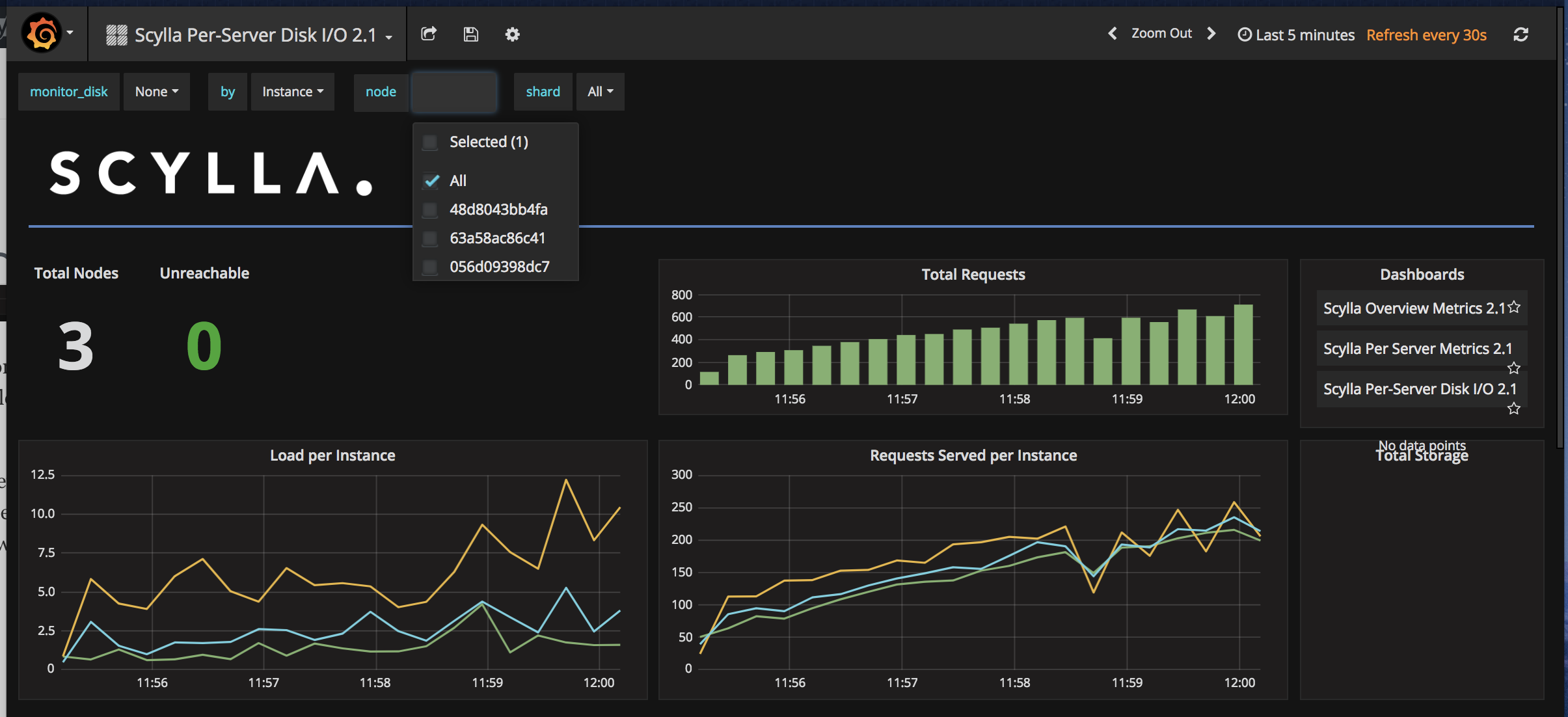Viewport: 1568px width, 717px height.
Task: Open the Total Nodes panel title
Action: [x=76, y=273]
